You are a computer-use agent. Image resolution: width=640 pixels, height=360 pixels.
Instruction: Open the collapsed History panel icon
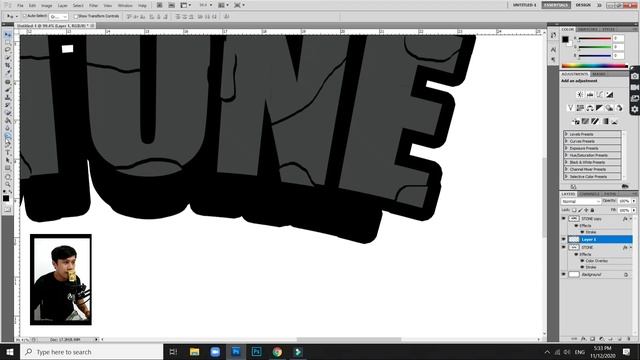(x=553, y=36)
